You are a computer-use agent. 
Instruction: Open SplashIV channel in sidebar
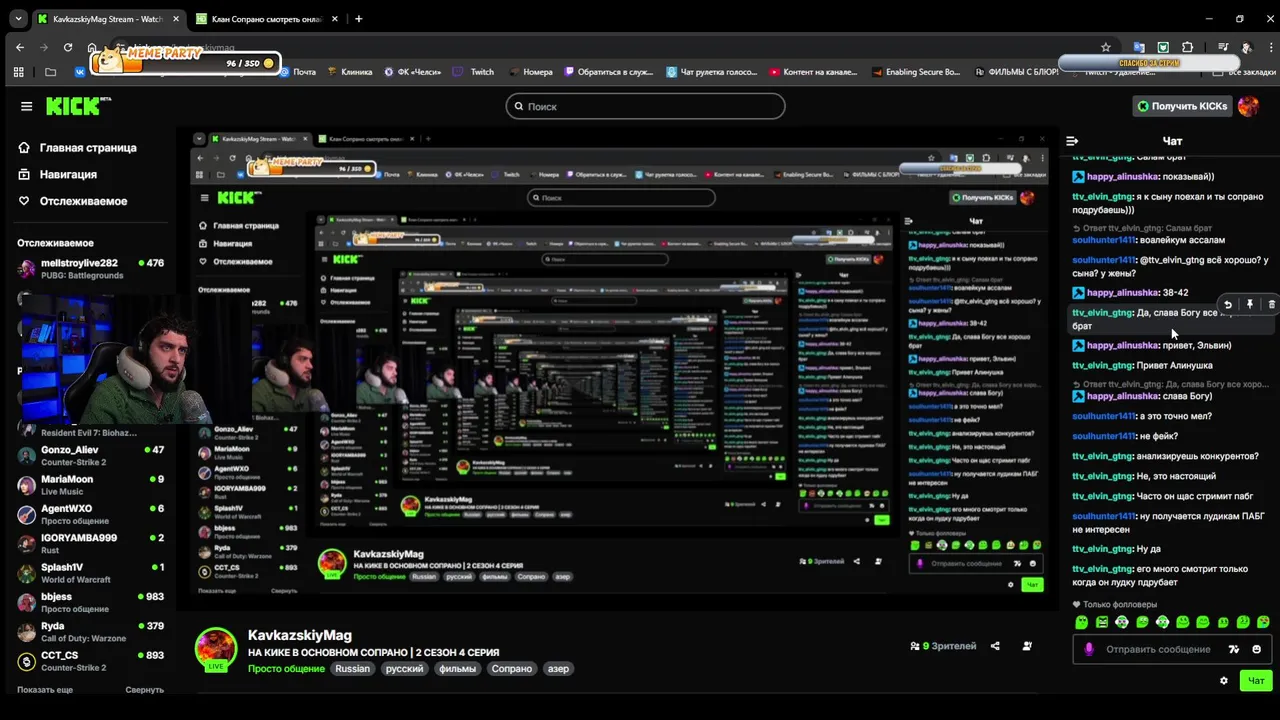tap(90, 573)
